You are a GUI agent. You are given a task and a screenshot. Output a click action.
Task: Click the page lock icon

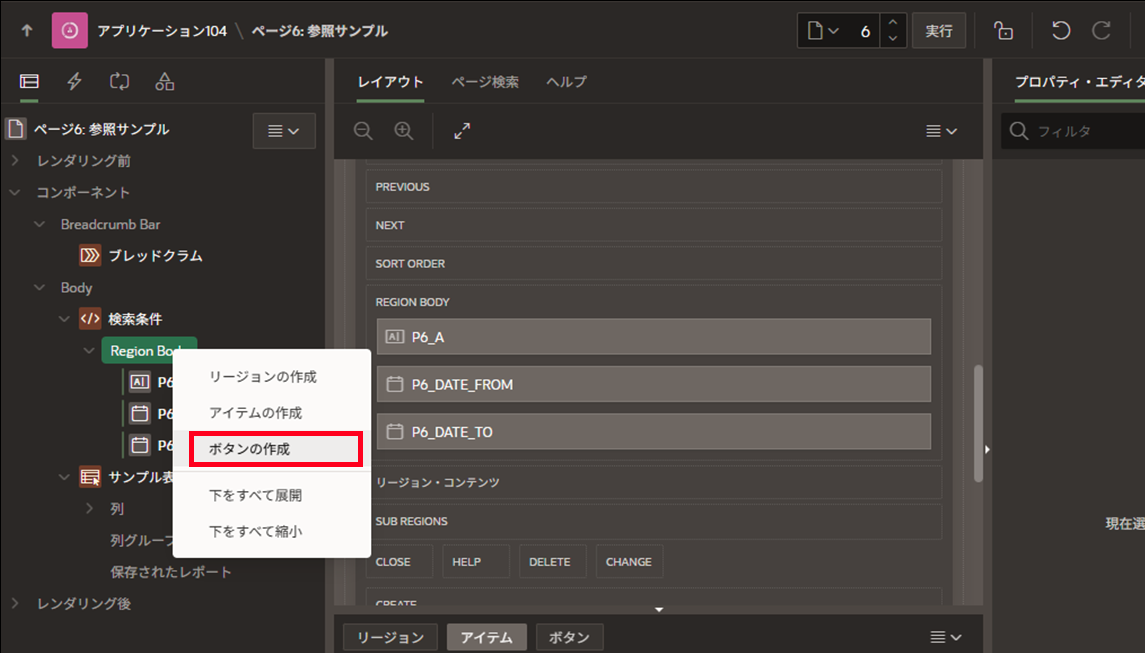1003,31
